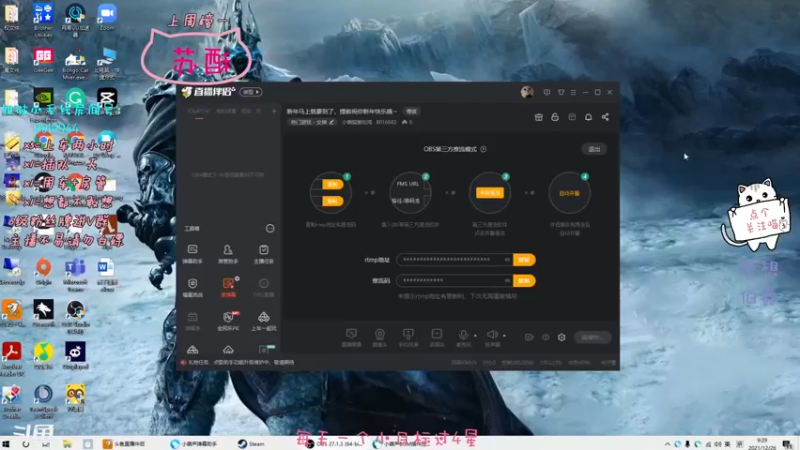Open File Explorer from the taskbar
800x450 pixels.
point(67,444)
